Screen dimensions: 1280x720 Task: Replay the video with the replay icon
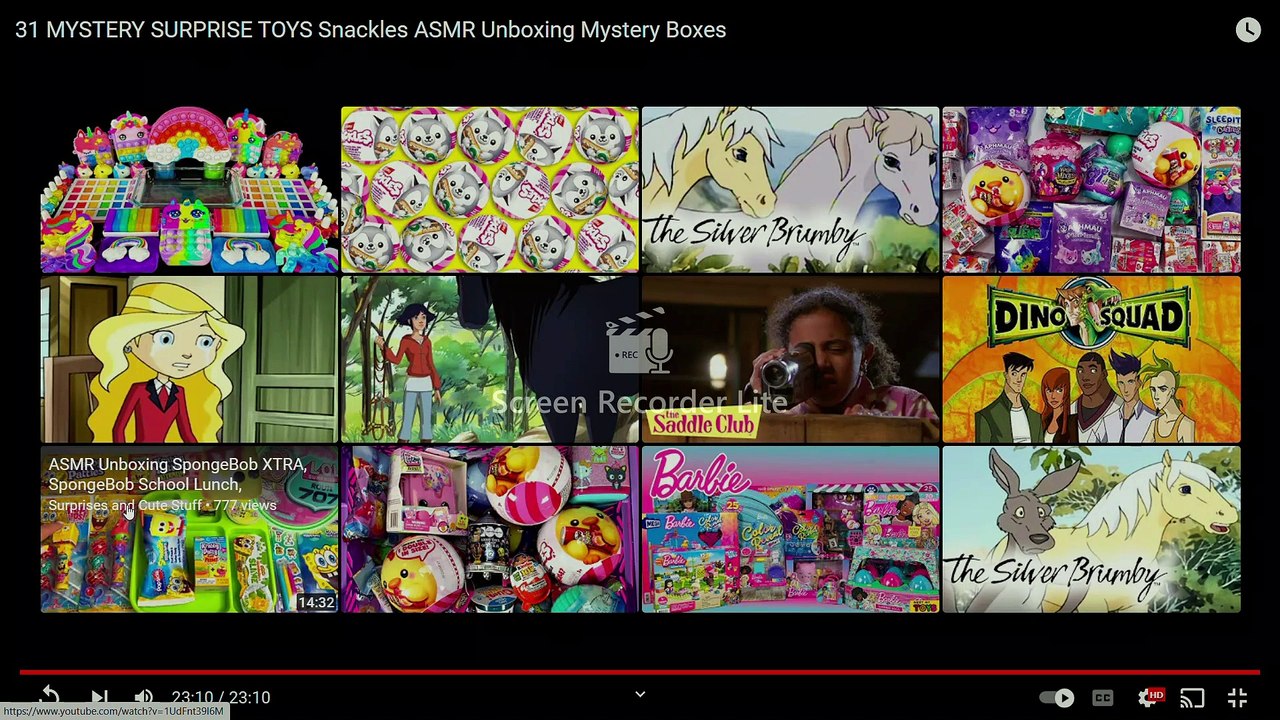[49, 697]
